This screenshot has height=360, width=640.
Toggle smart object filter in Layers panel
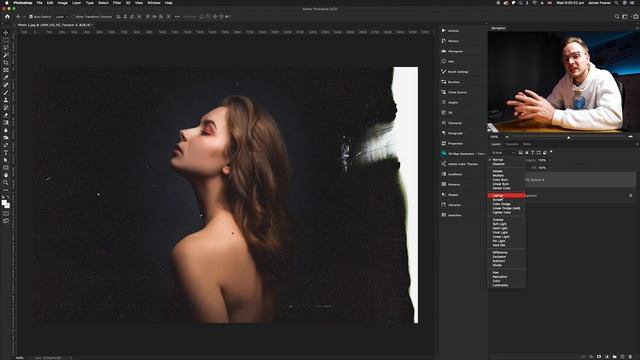point(544,152)
